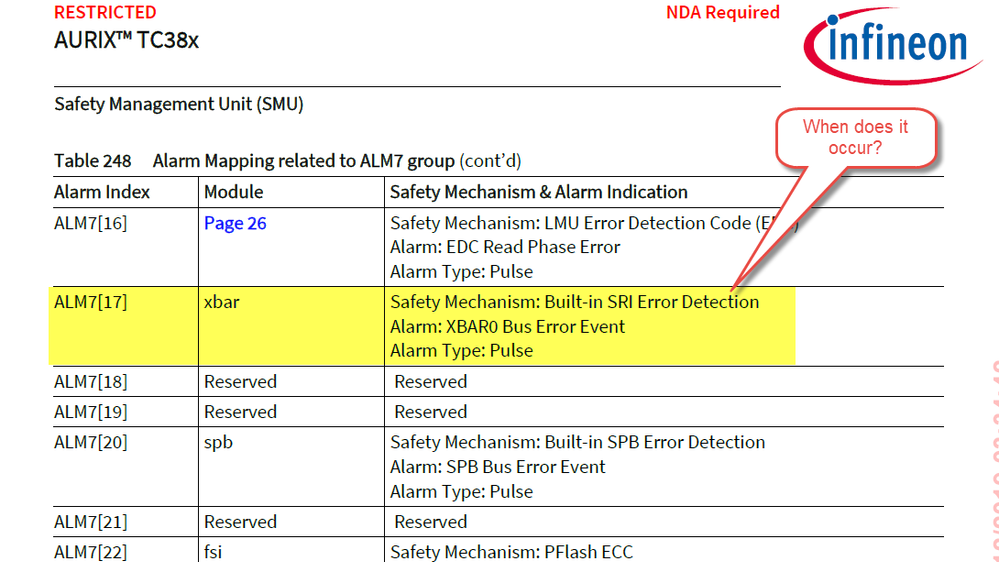
Task: Select 'Alarm: XBAR0 Bus Error Event' text
Action: coord(507,327)
